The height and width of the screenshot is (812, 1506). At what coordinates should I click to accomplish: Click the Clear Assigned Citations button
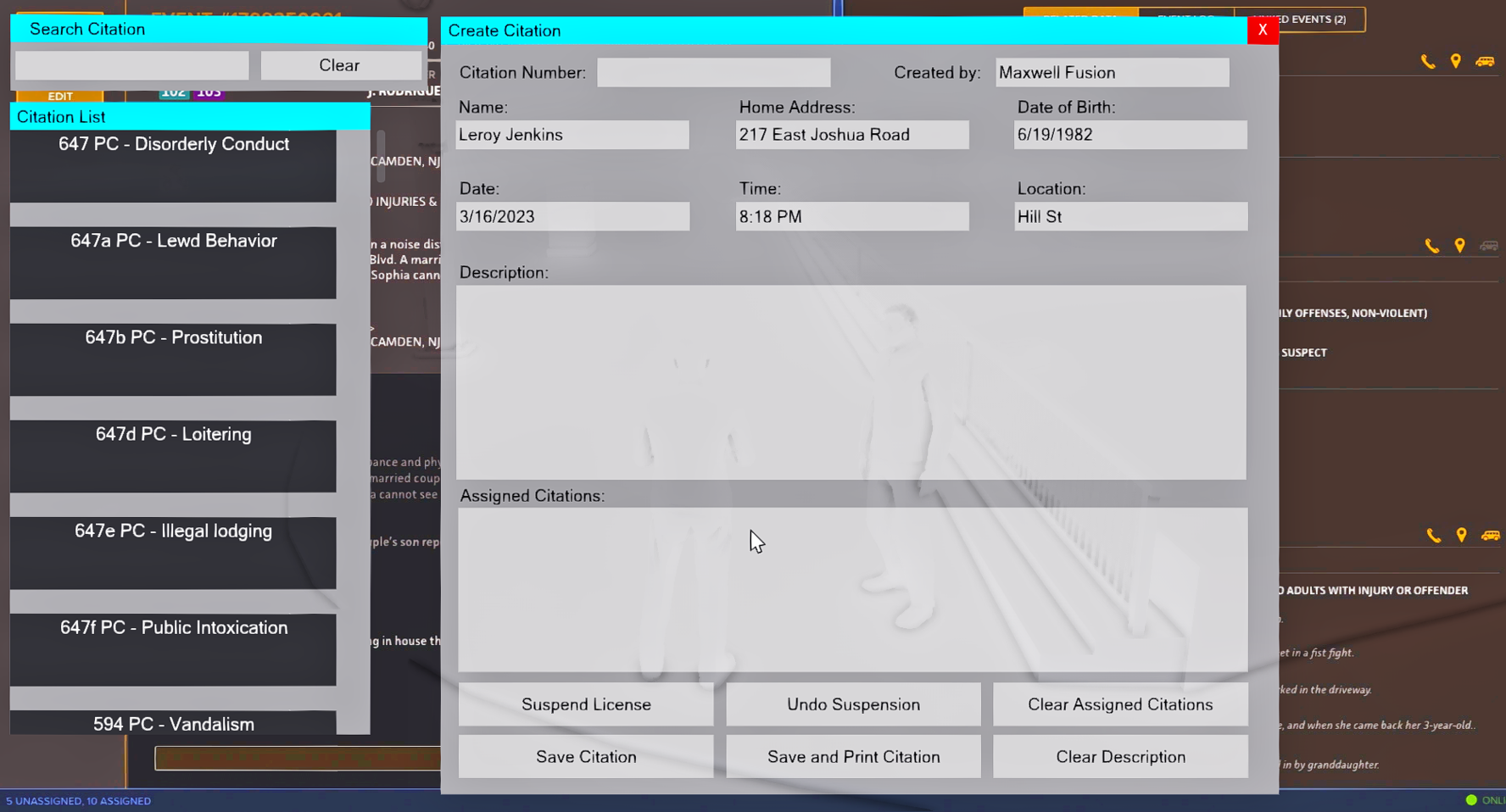(1119, 704)
